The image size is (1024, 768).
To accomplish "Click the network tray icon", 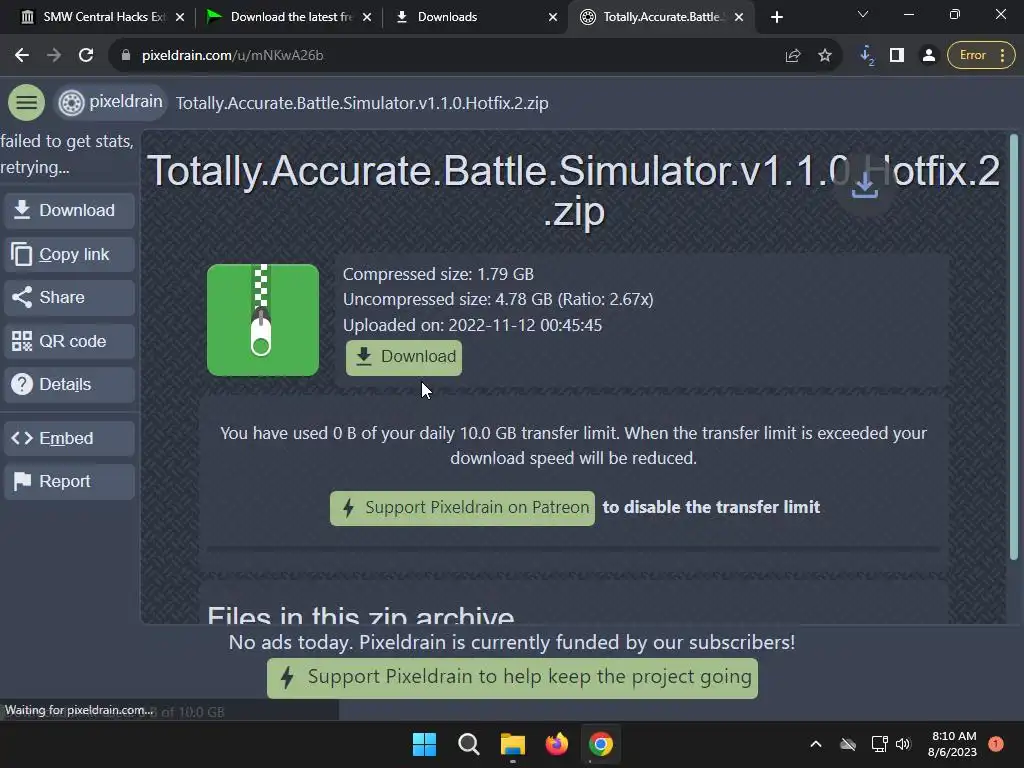I will pos(879,744).
